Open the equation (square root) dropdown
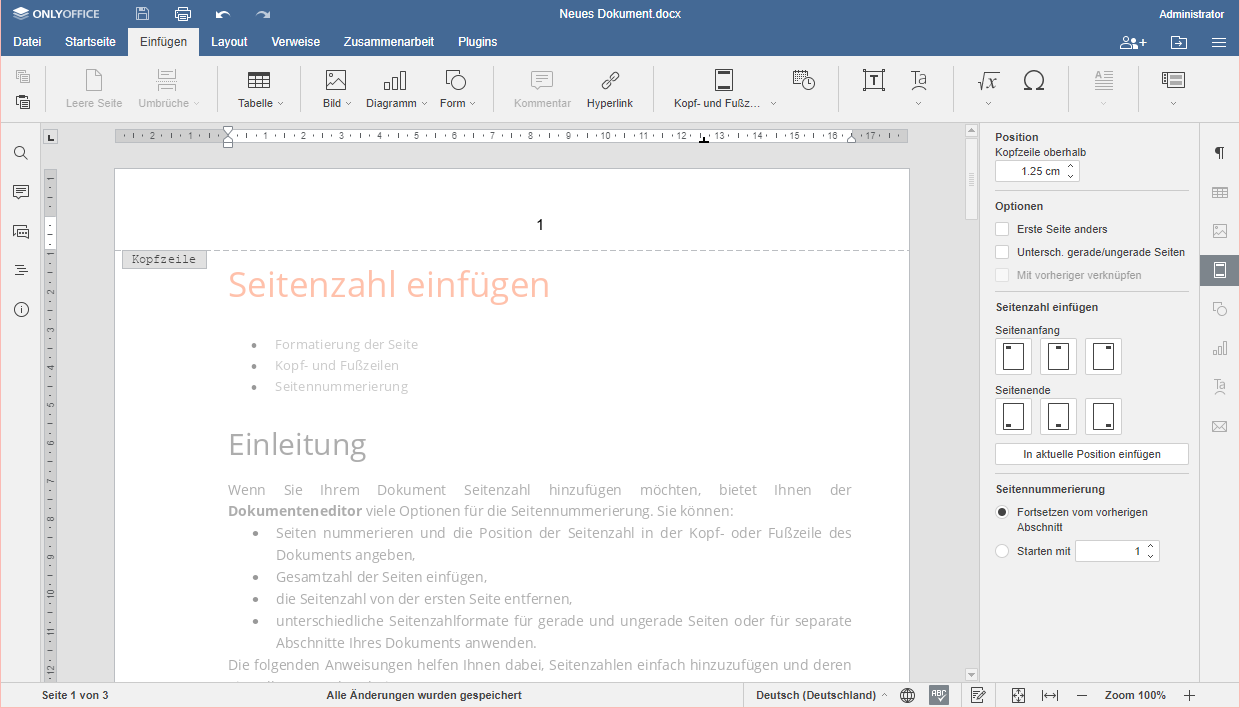 click(x=988, y=103)
